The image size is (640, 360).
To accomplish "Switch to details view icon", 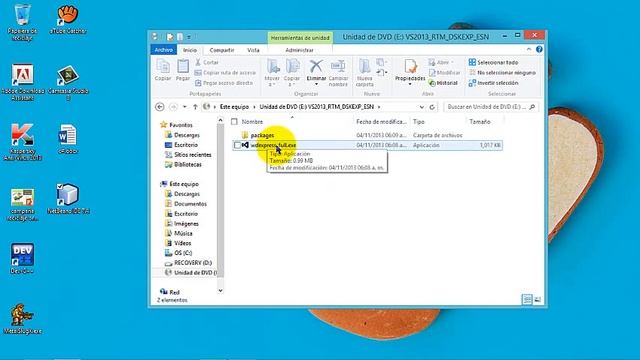I will pos(527,300).
